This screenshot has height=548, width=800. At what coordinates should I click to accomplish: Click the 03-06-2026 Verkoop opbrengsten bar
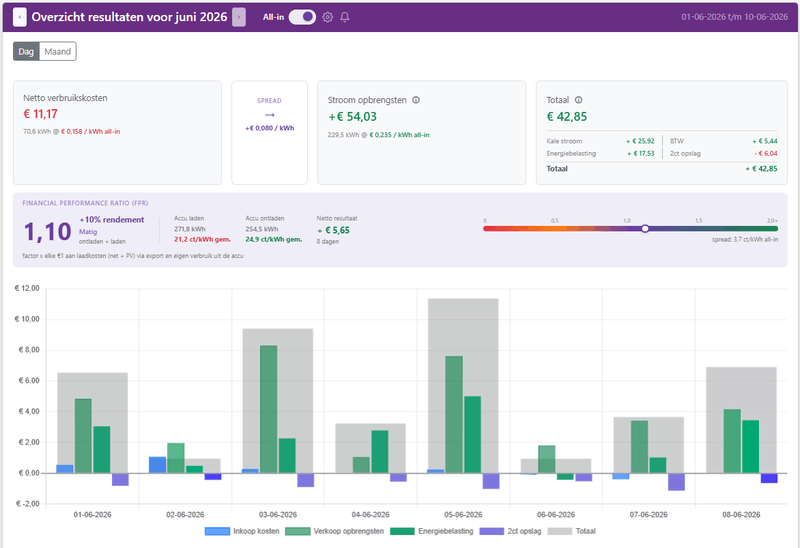pyautogui.click(x=269, y=409)
